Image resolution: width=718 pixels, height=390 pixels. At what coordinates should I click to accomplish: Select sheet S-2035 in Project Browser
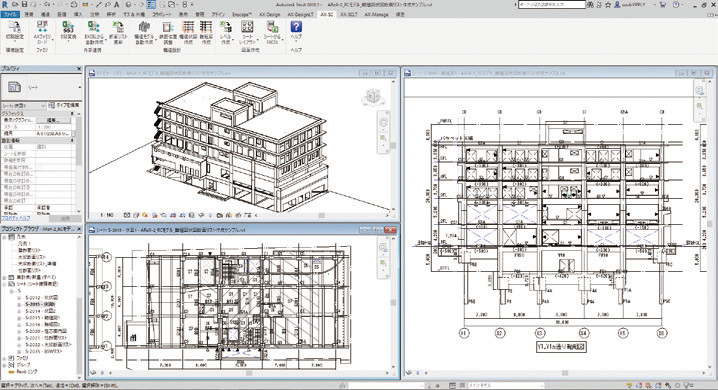tap(44, 351)
